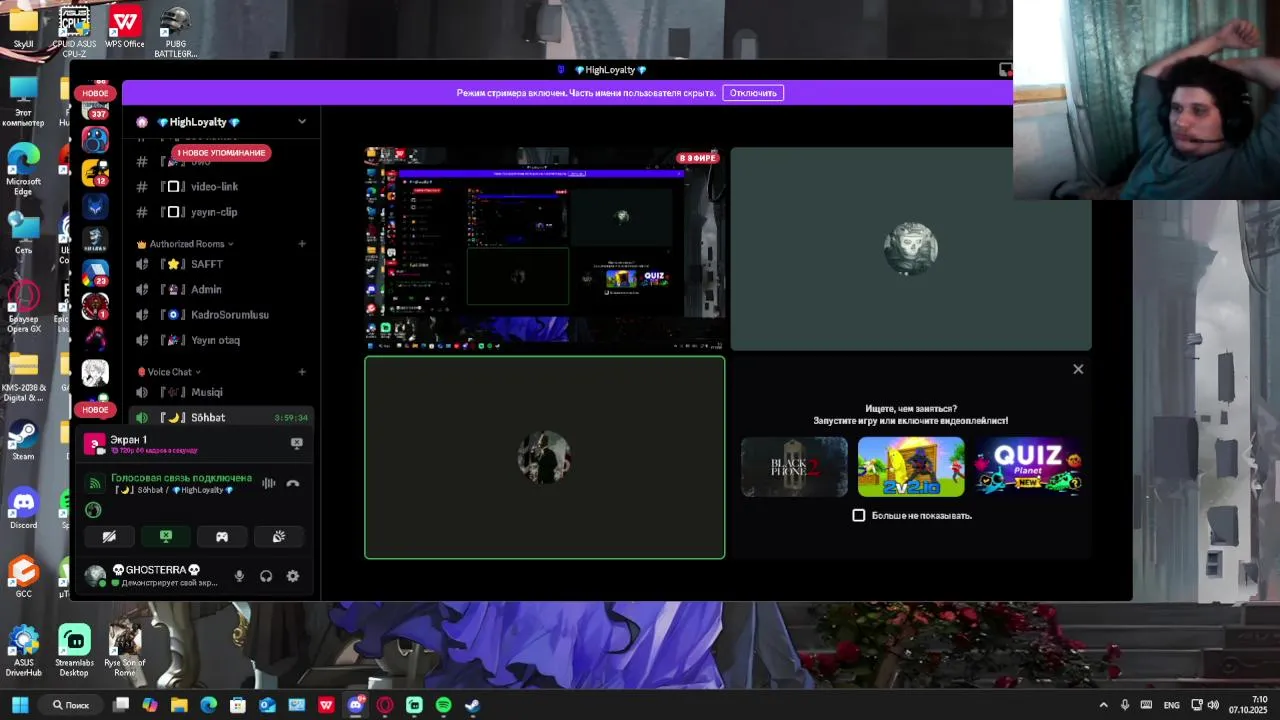Viewport: 1280px width, 720px height.
Task: Open the connection signal strength icon
Action: coord(95,483)
